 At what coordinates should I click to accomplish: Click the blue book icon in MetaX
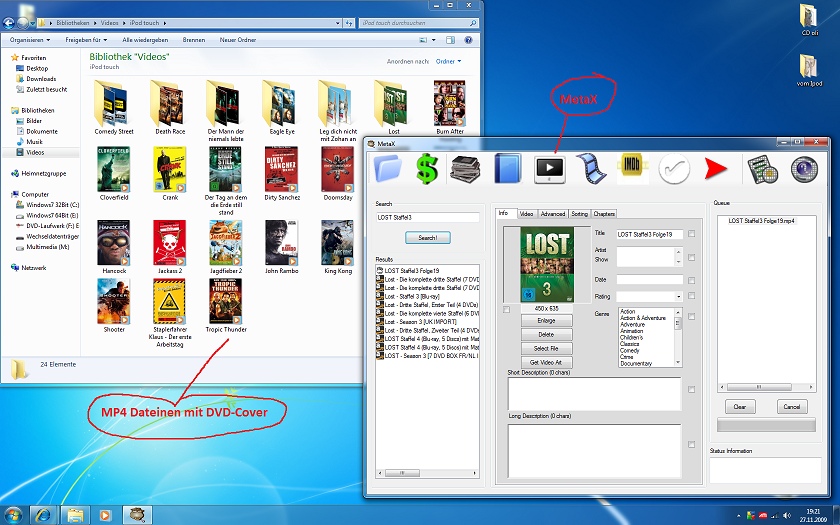pos(507,169)
